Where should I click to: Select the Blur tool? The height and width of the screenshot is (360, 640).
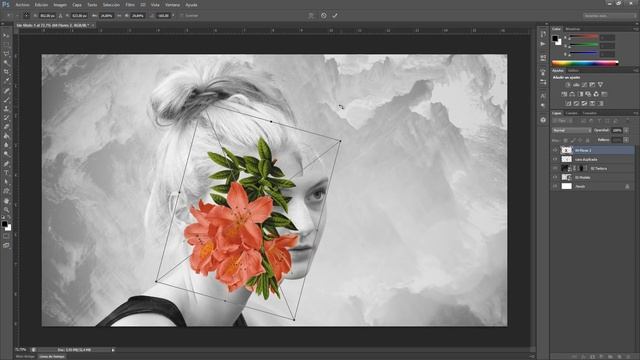6,145
